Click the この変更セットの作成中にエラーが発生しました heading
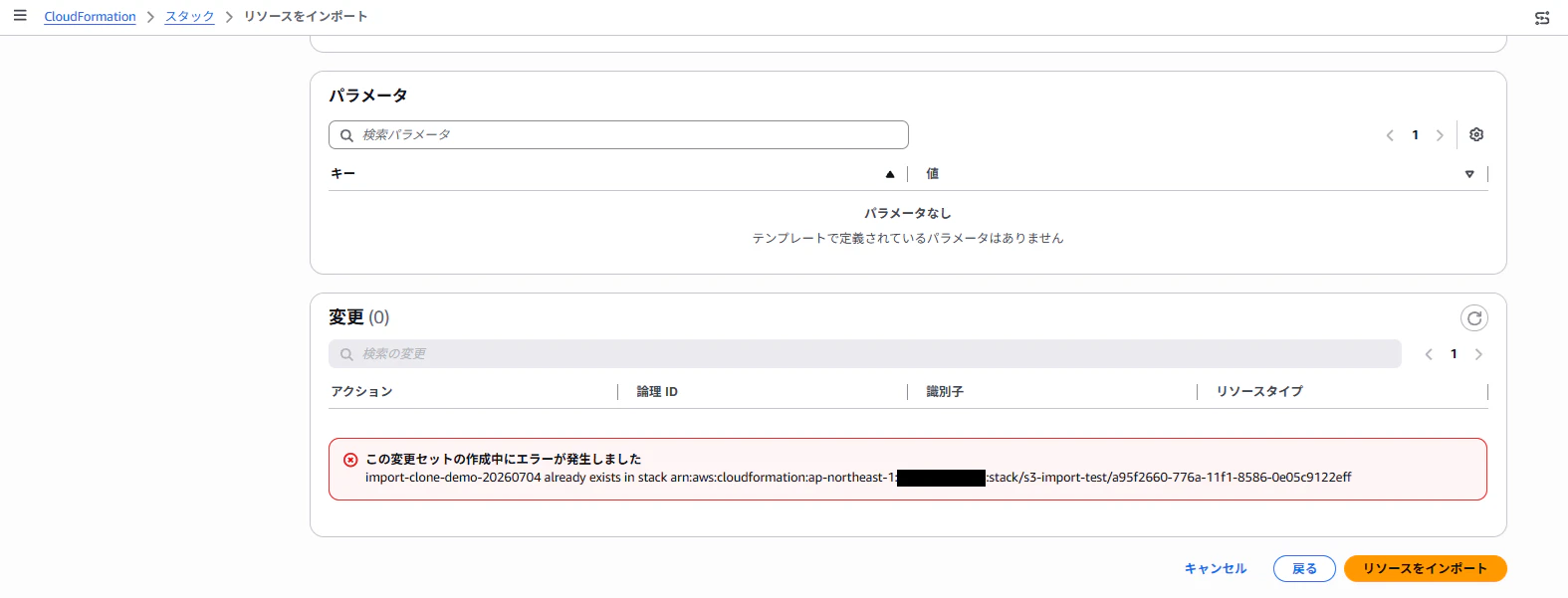Image resolution: width=1568 pixels, height=598 pixels. pos(503,460)
